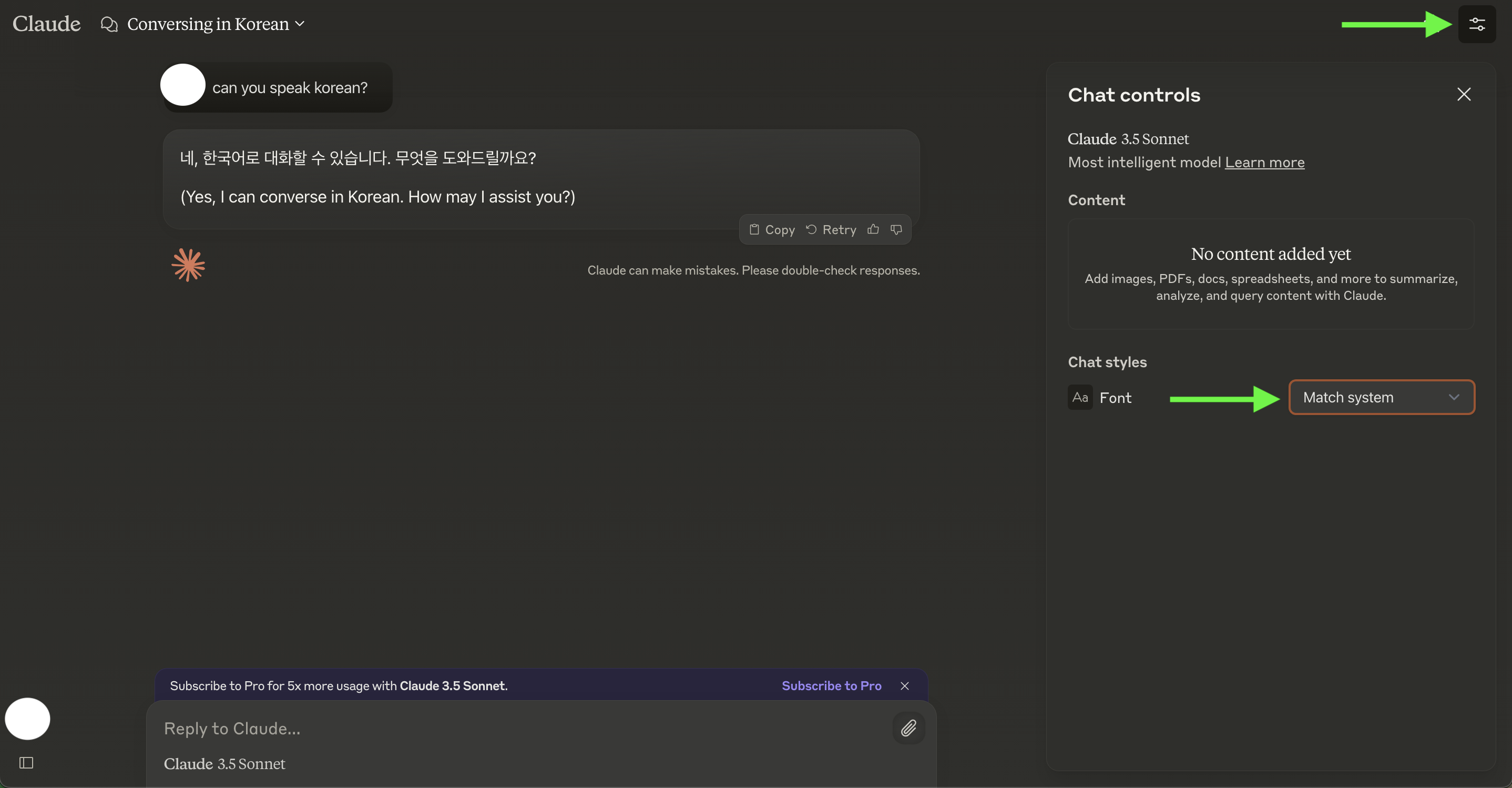1512x788 pixels.
Task: Click Claude 3.5 Sonnet model selector in composer
Action: coord(224,764)
